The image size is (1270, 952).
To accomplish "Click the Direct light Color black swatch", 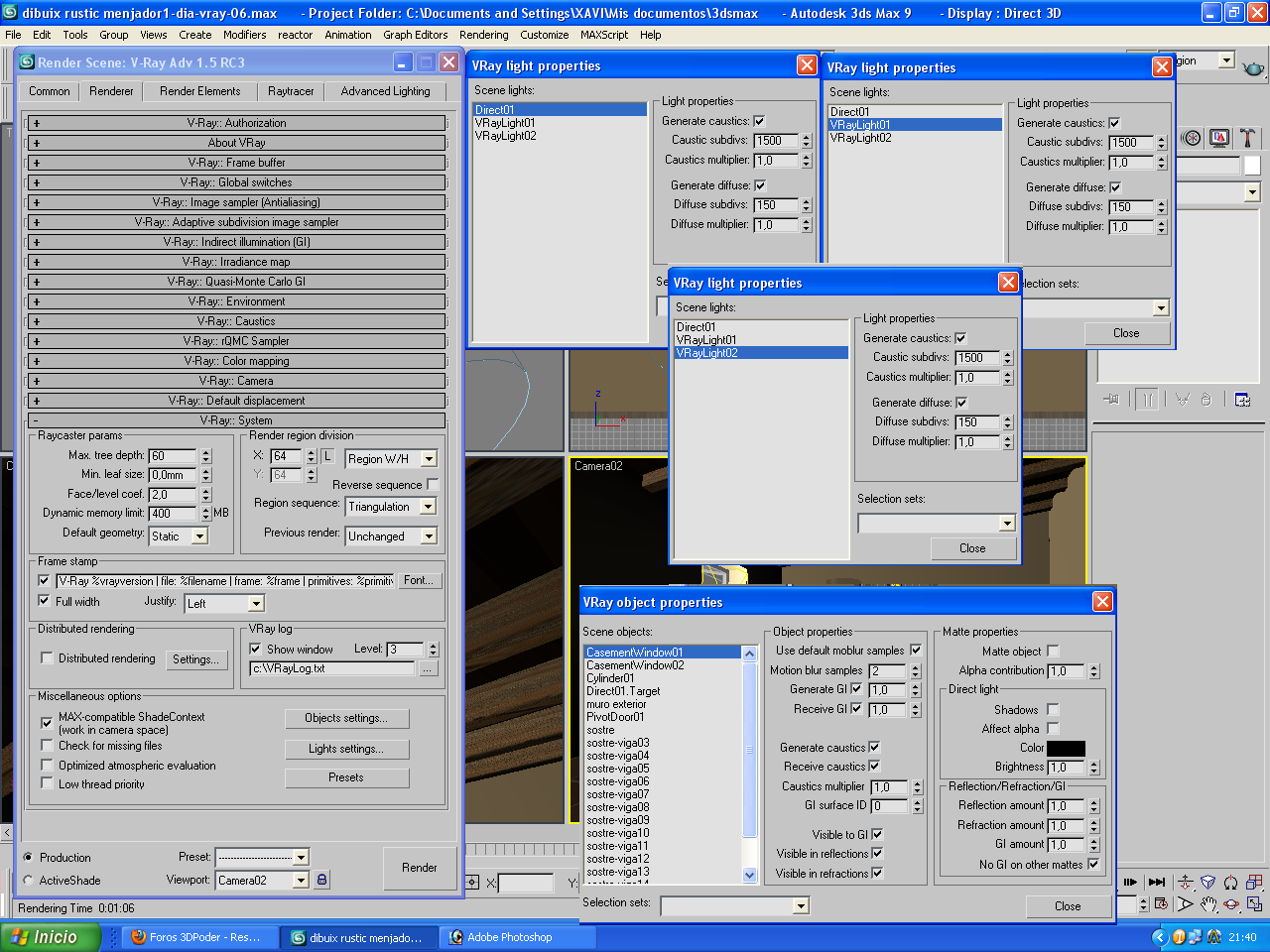I will click(1066, 748).
